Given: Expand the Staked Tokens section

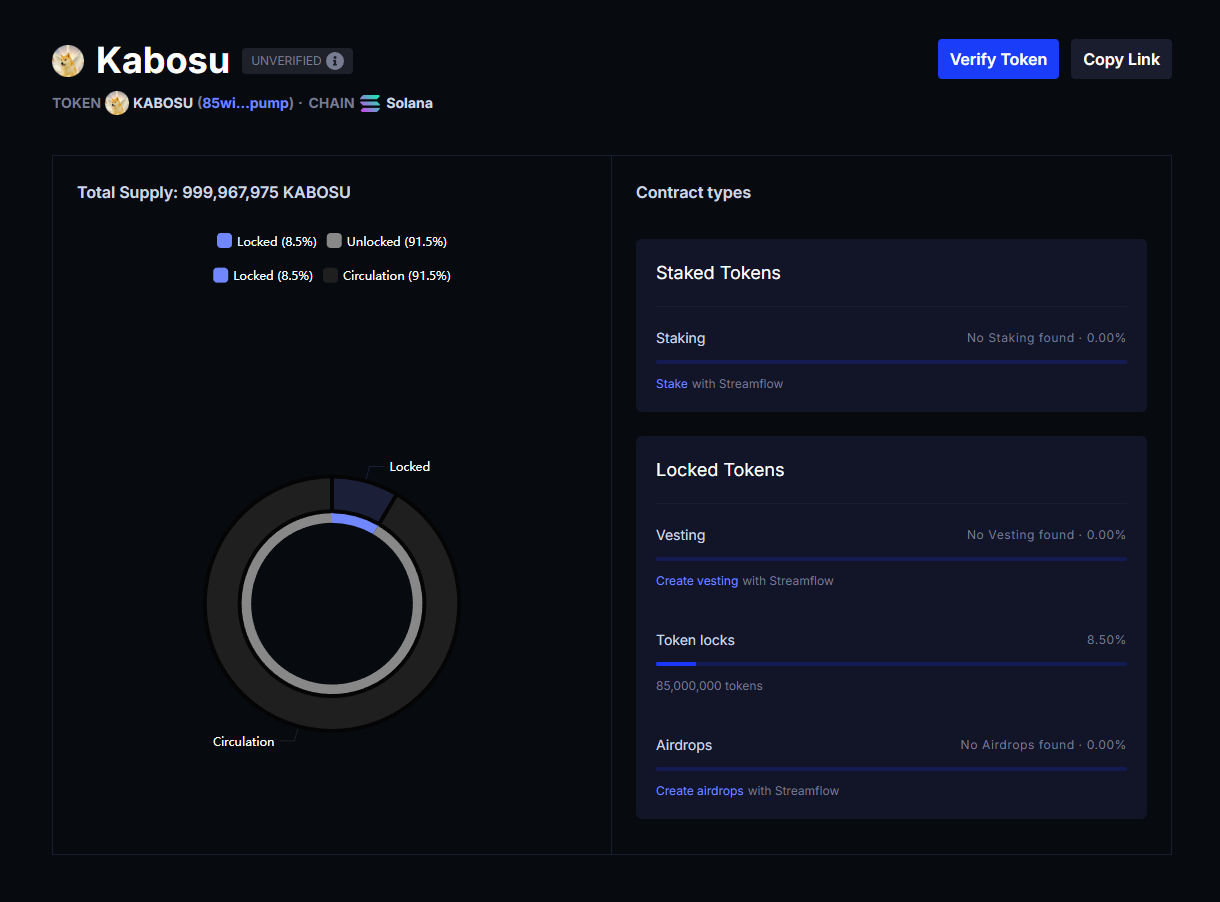Looking at the screenshot, I should [718, 272].
